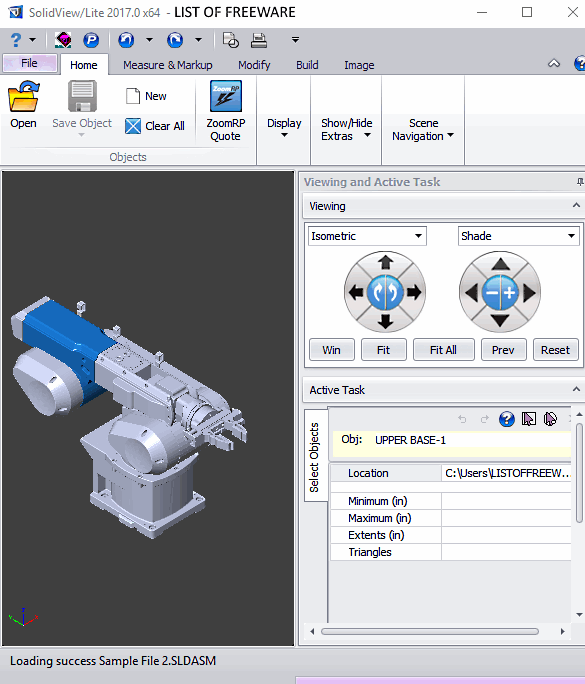This screenshot has height=684, width=585.
Task: Click the center rotate button on rotation dial
Action: coord(385,292)
